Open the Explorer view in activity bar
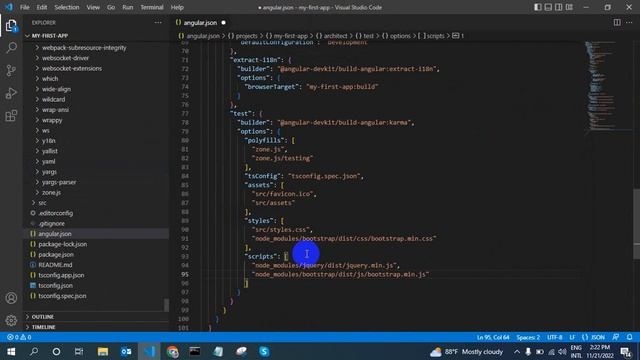 click(11, 26)
